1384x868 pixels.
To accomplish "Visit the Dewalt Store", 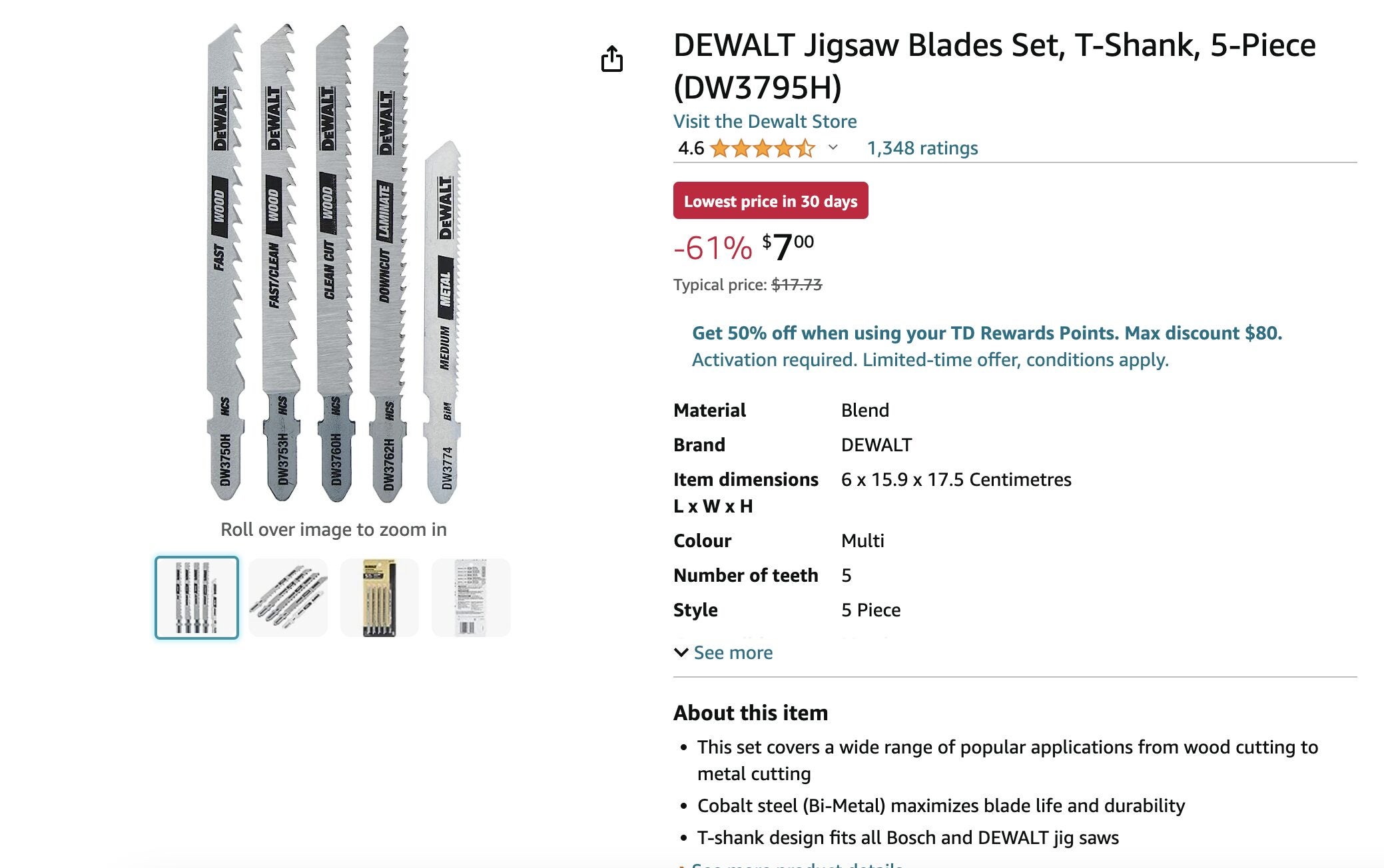I will coord(765,121).
